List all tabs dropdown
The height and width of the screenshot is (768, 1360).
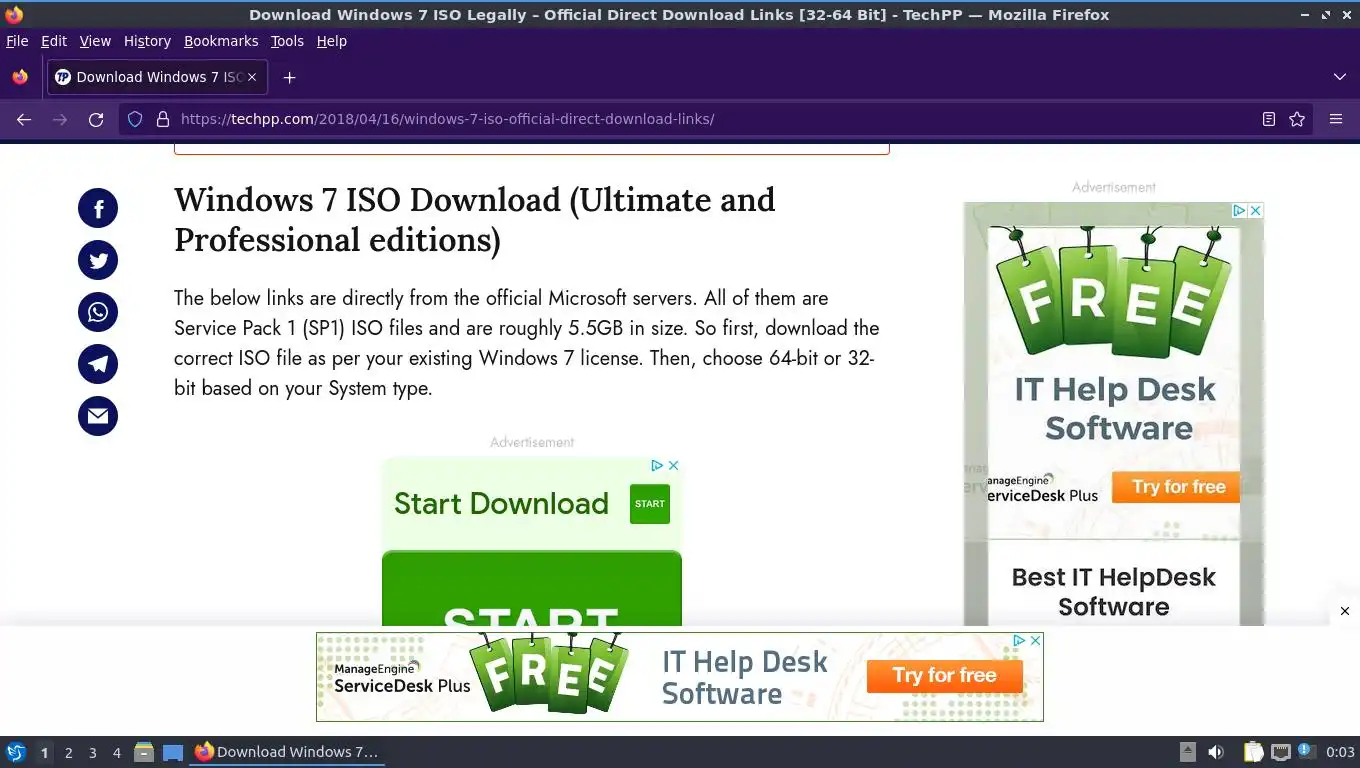click(1340, 77)
